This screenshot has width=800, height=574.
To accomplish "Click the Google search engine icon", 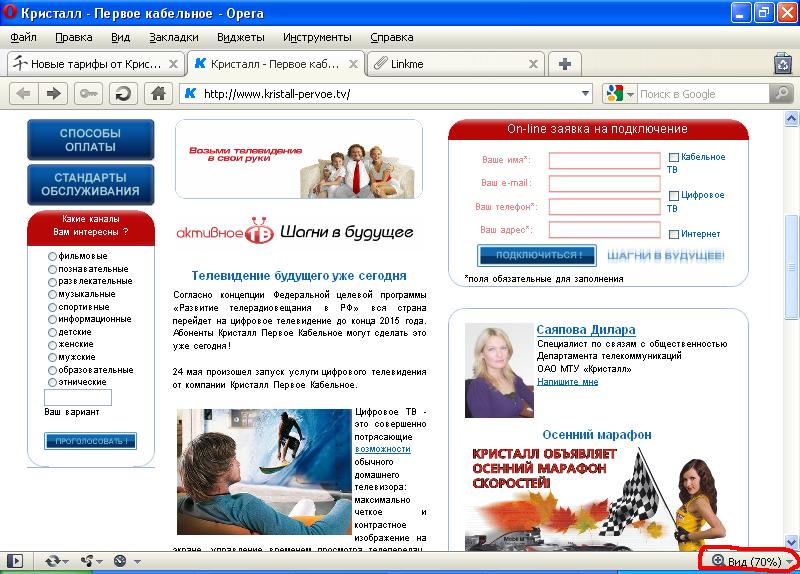I will point(614,94).
